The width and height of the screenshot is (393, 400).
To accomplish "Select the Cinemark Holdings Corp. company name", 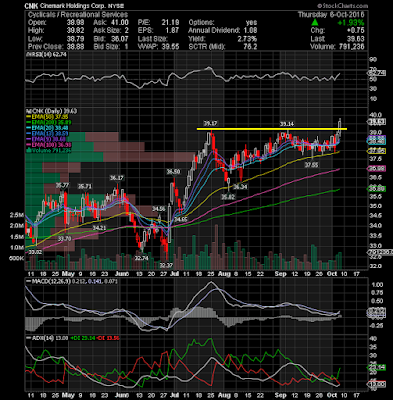I will (x=72, y=6).
